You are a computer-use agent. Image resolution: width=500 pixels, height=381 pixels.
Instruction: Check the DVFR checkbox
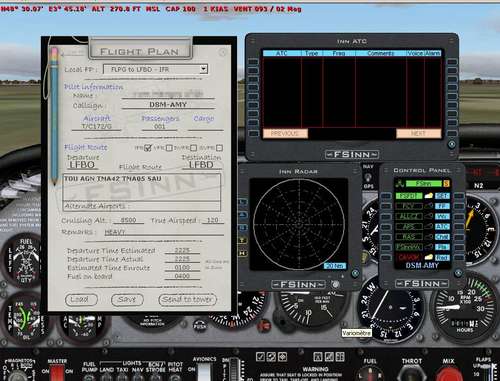(x=193, y=148)
